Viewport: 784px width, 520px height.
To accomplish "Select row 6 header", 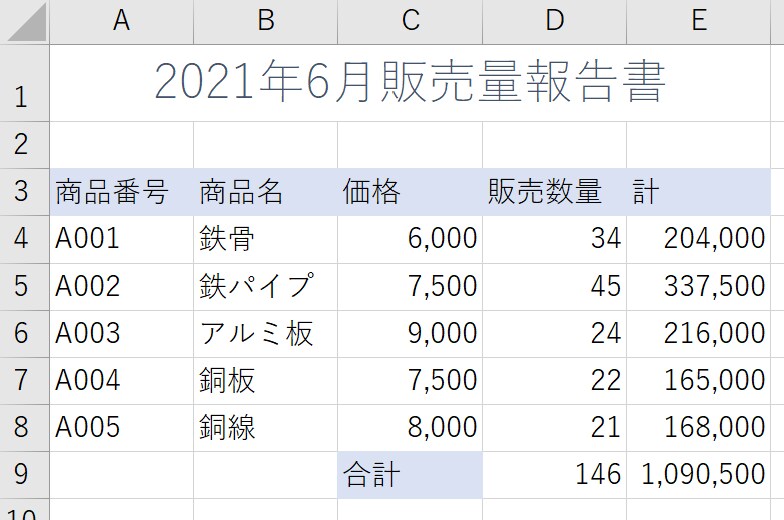I will [24, 334].
